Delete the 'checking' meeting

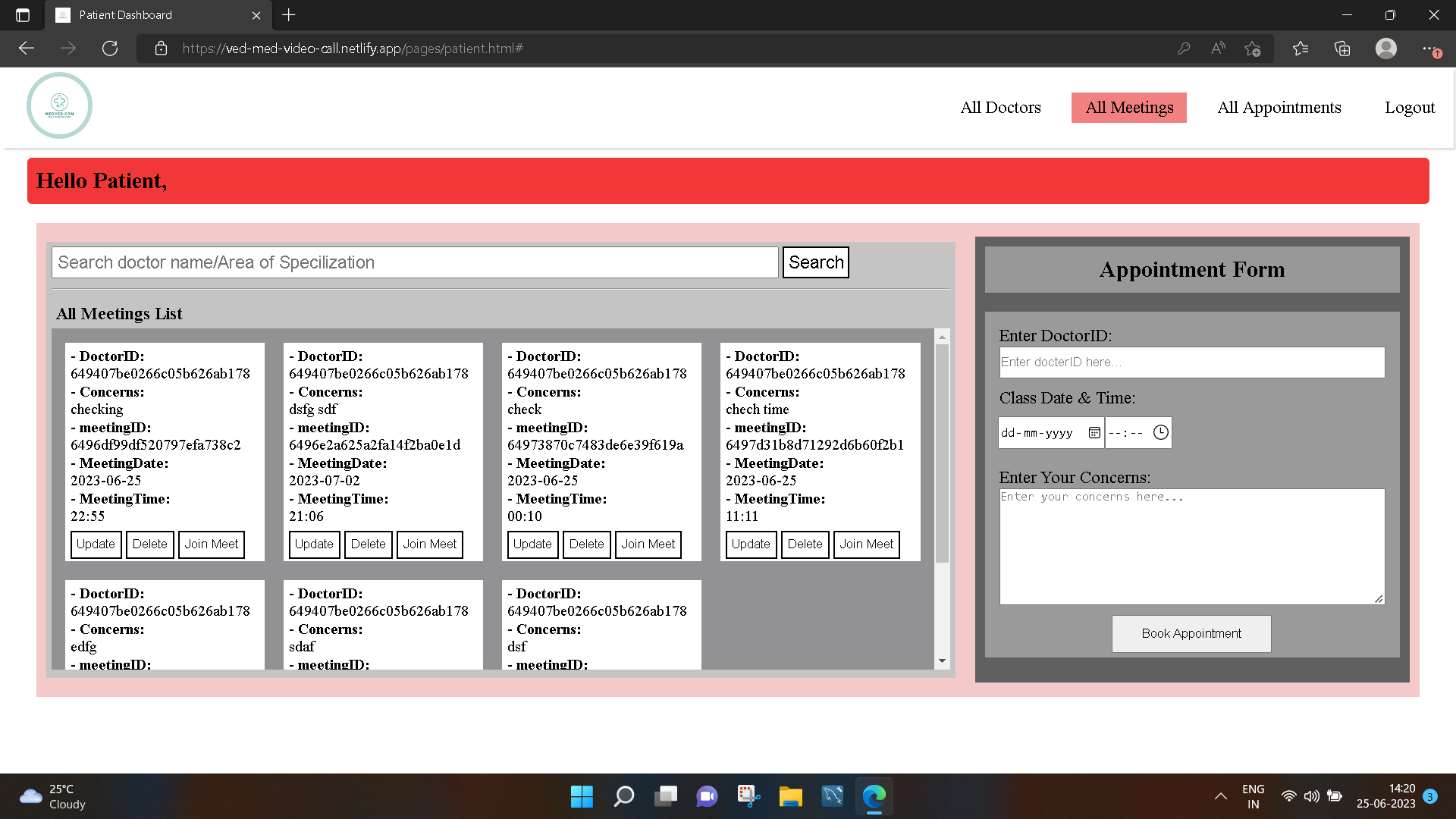[x=150, y=544]
